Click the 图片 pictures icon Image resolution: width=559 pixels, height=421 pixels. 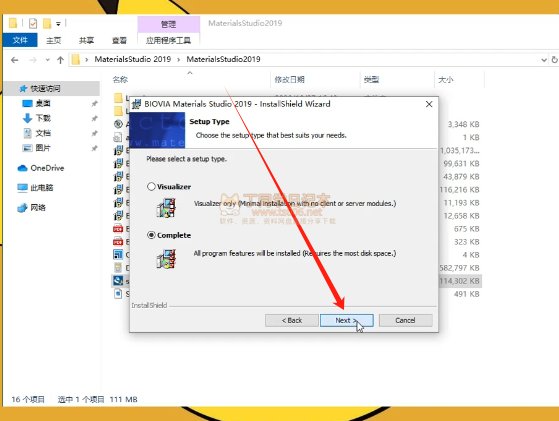click(x=27, y=148)
